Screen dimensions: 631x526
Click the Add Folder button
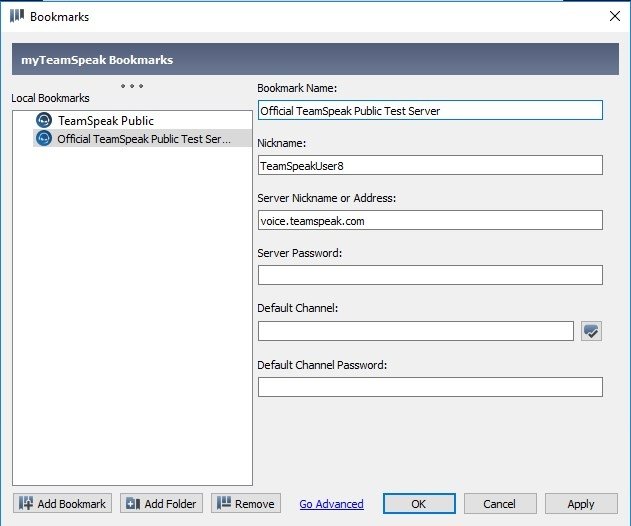(x=161, y=503)
